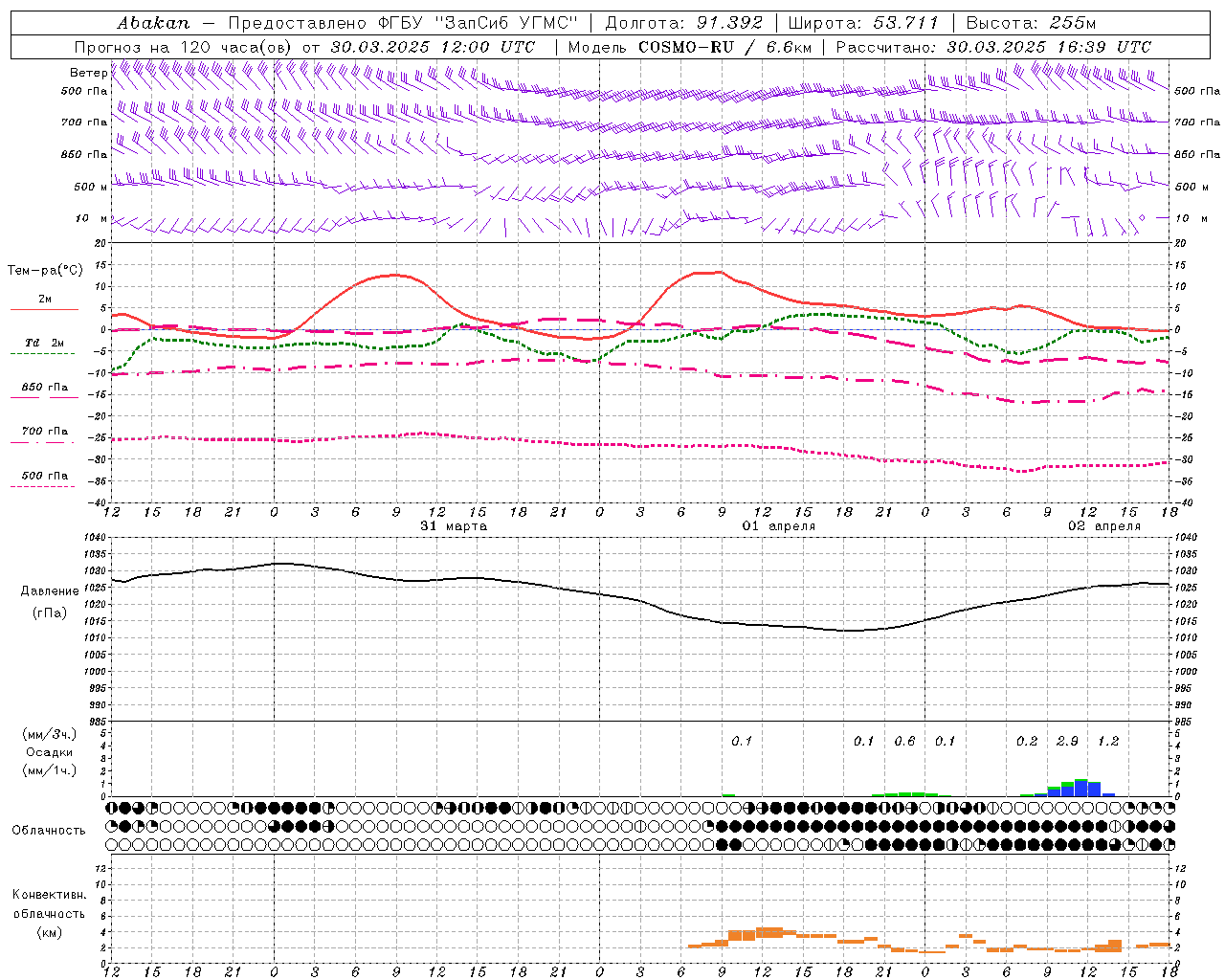
Task: Click the Конвективн. convective cloud label
Action: (49, 895)
